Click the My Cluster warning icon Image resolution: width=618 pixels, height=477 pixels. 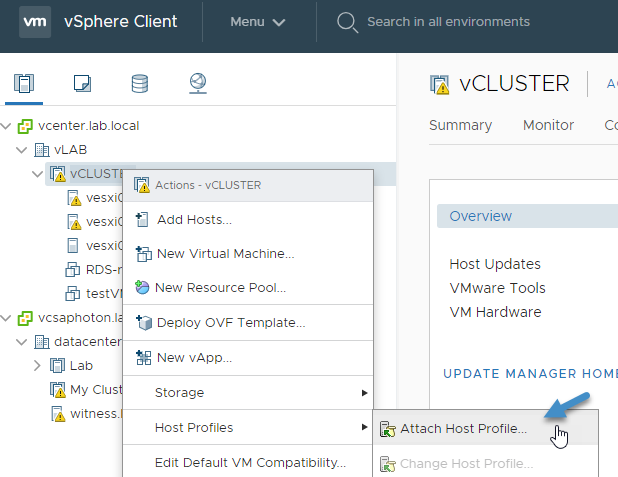[x=58, y=390]
